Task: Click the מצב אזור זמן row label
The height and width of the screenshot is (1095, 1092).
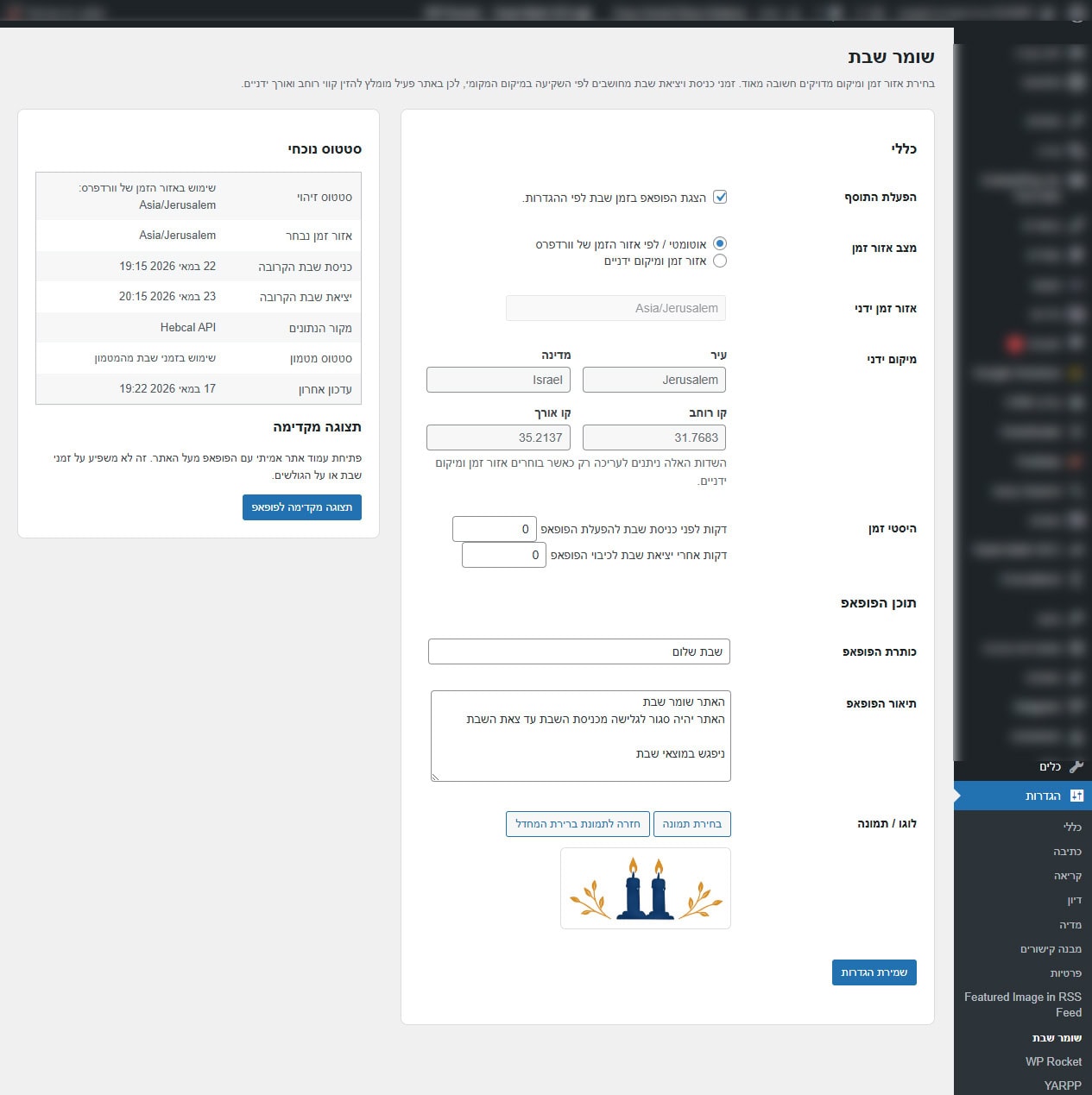Action: click(x=884, y=248)
